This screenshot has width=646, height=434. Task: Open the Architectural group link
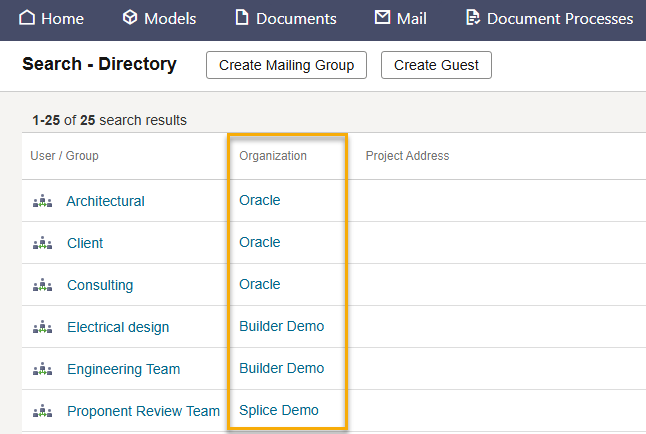pyautogui.click(x=105, y=201)
